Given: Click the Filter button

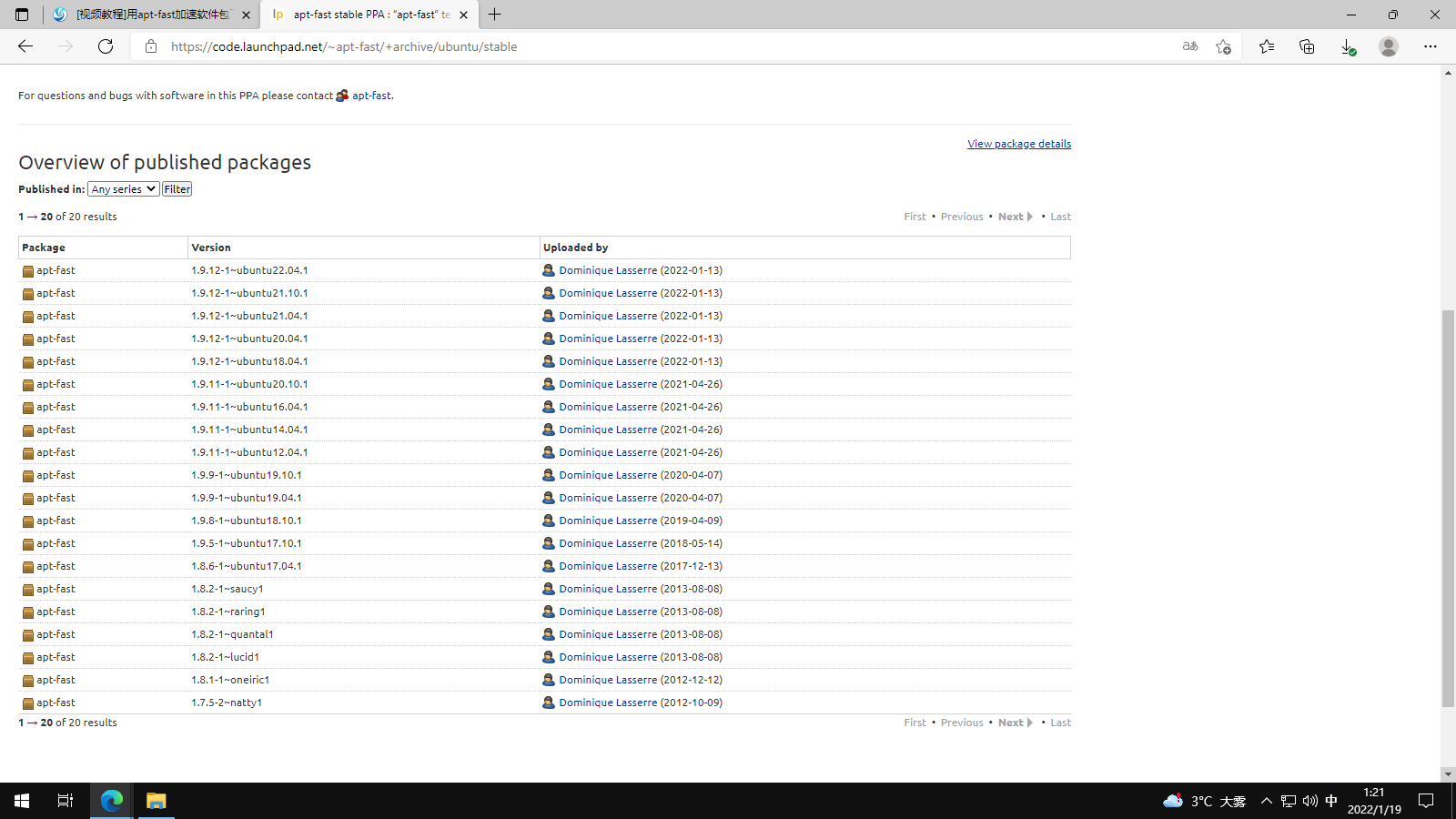Looking at the screenshot, I should click(x=177, y=189).
